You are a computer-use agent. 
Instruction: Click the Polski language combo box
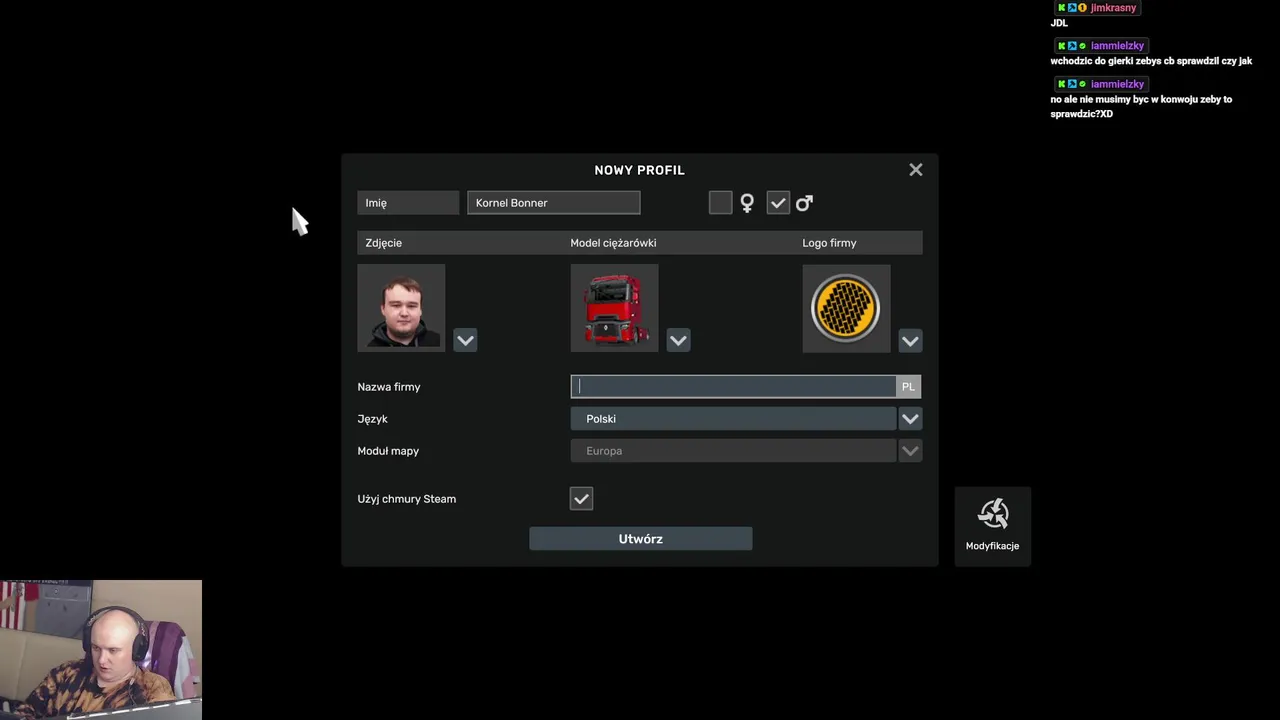click(x=734, y=419)
